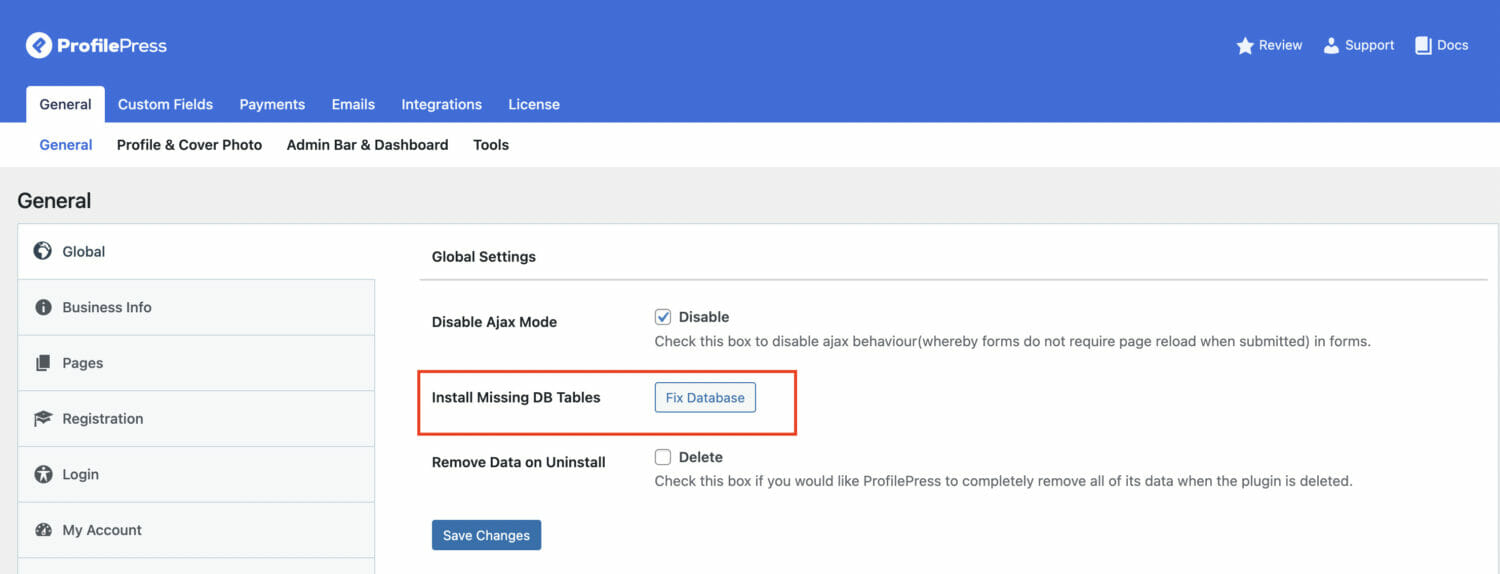The width and height of the screenshot is (1500, 574).
Task: Click the My Account dashboard gauge icon
Action: tap(43, 530)
